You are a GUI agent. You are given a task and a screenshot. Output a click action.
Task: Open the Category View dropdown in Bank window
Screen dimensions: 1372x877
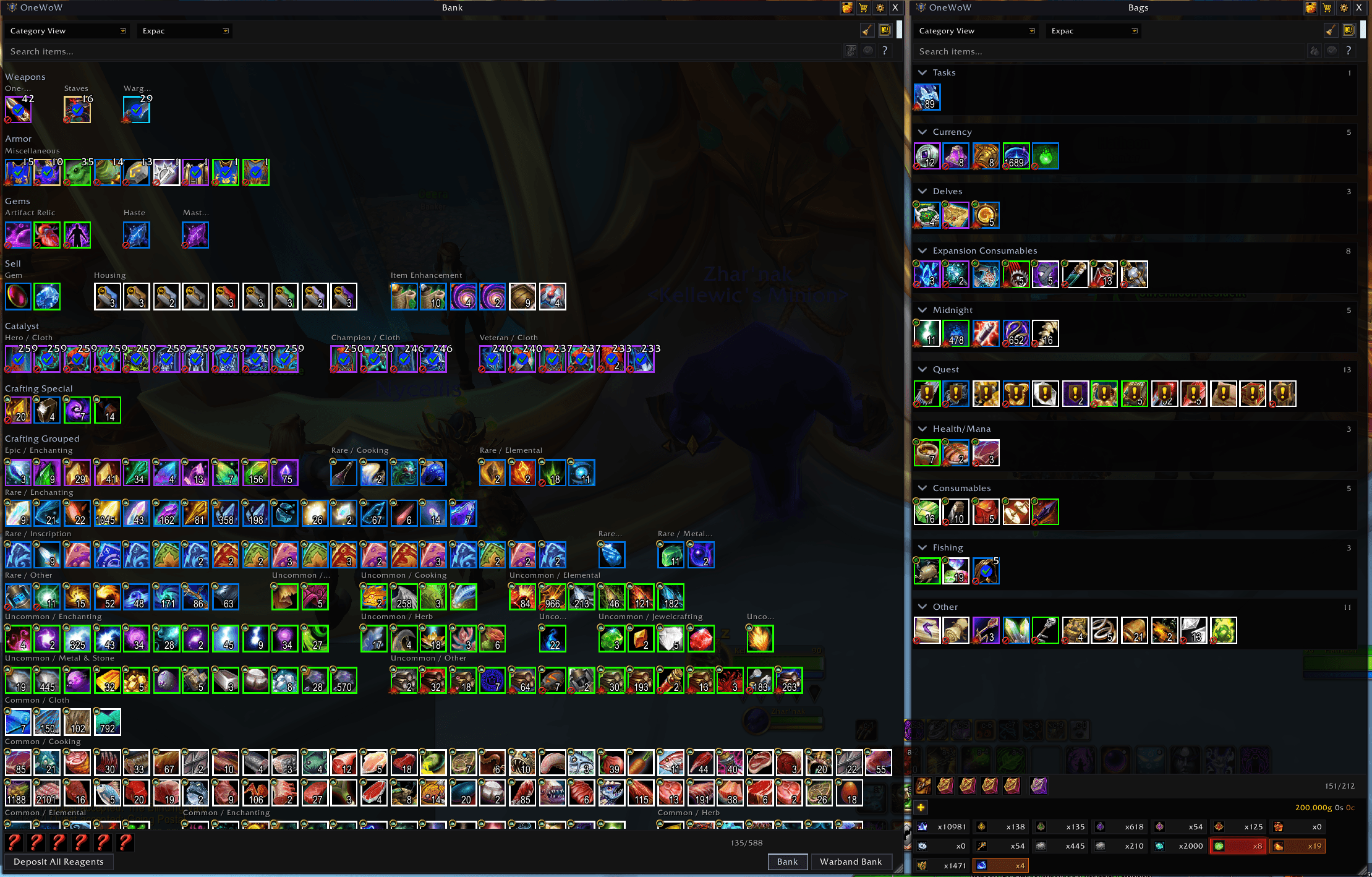(67, 30)
